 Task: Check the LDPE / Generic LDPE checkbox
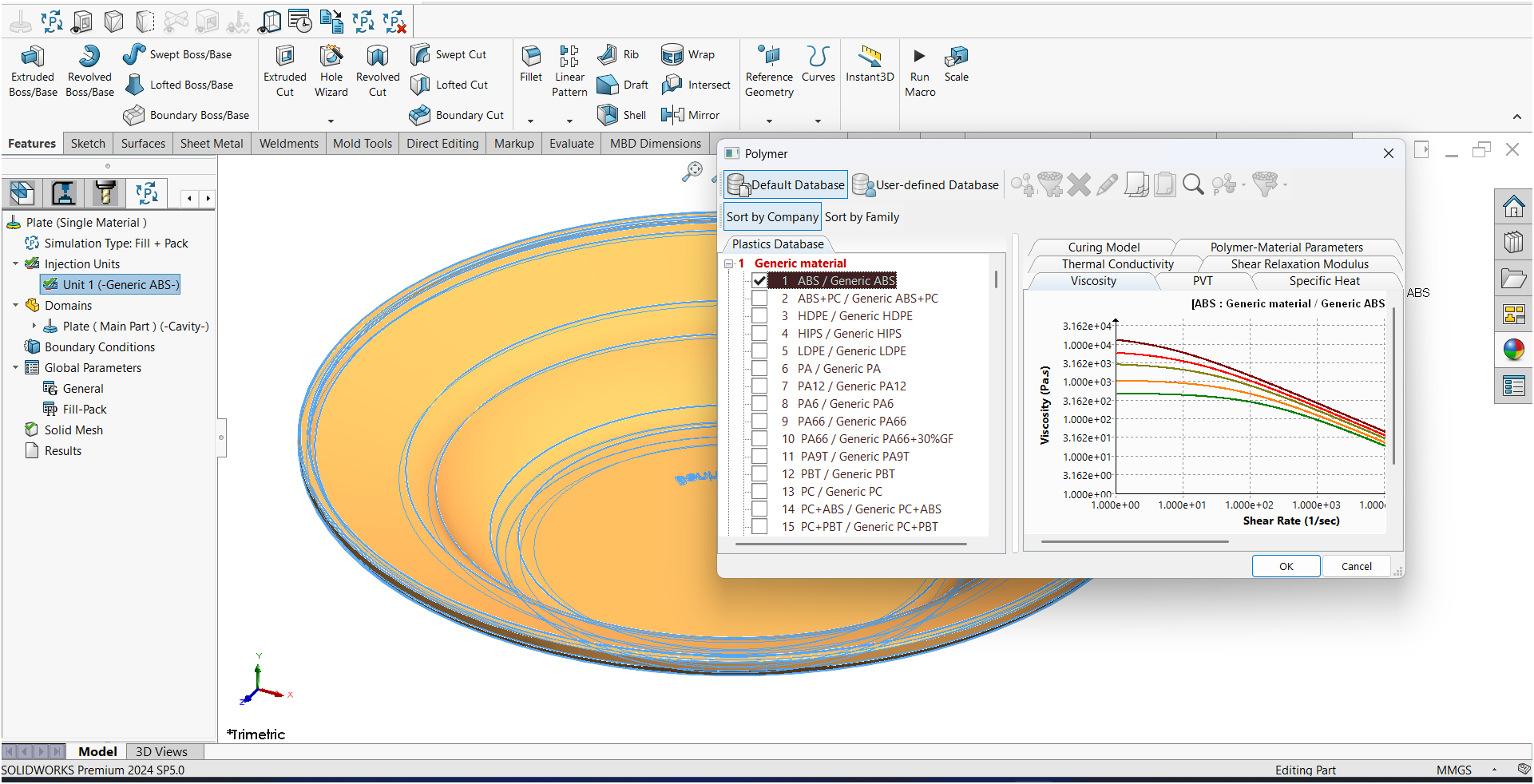[759, 351]
